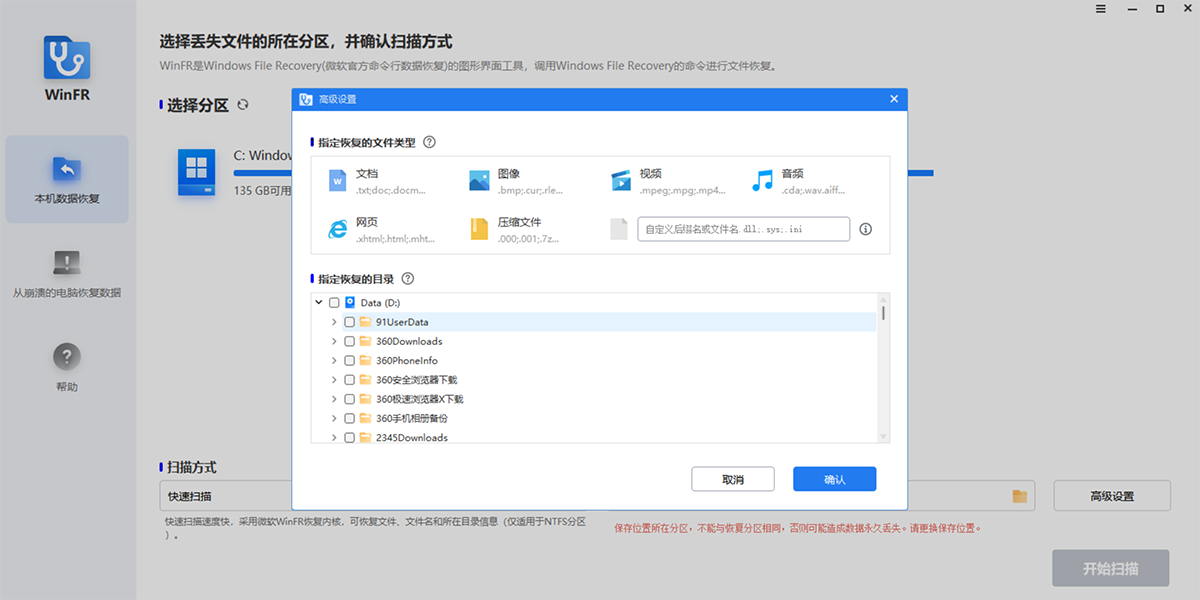Click the custom file extension input field

click(x=743, y=229)
